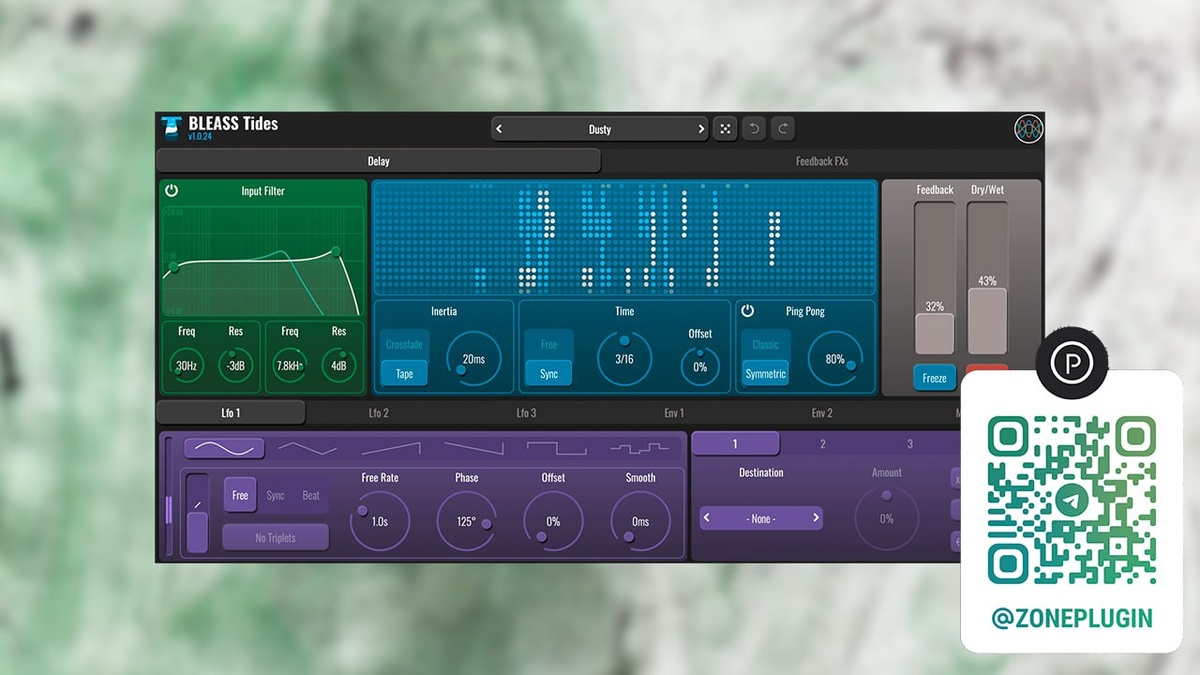This screenshot has width=1200, height=675.
Task: Click the BLEASS Tides logo icon
Action: (x=171, y=127)
